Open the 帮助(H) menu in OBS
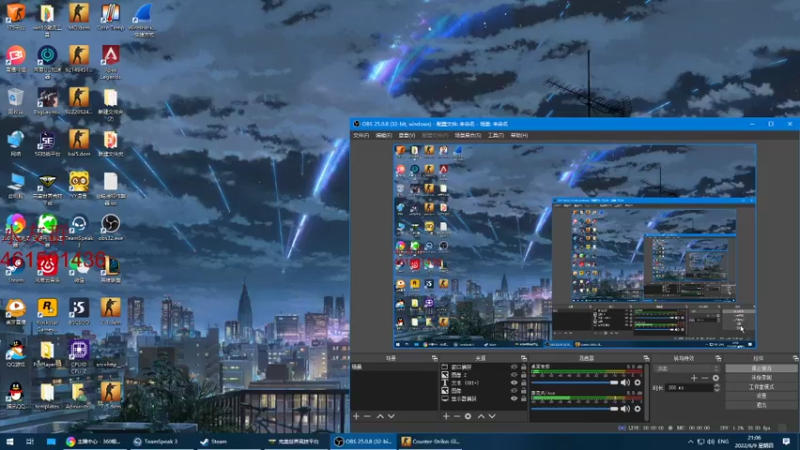 coord(519,136)
